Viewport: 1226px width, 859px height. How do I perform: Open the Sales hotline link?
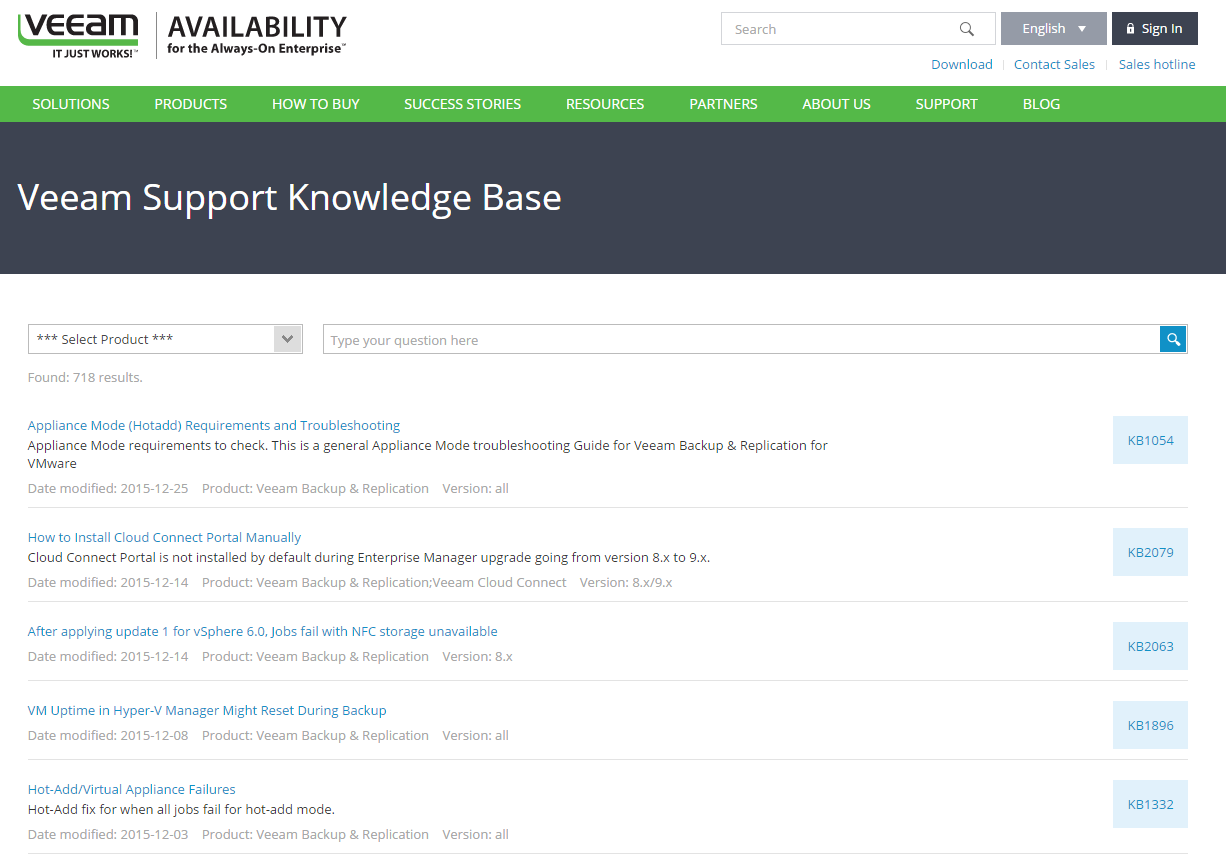(1157, 64)
